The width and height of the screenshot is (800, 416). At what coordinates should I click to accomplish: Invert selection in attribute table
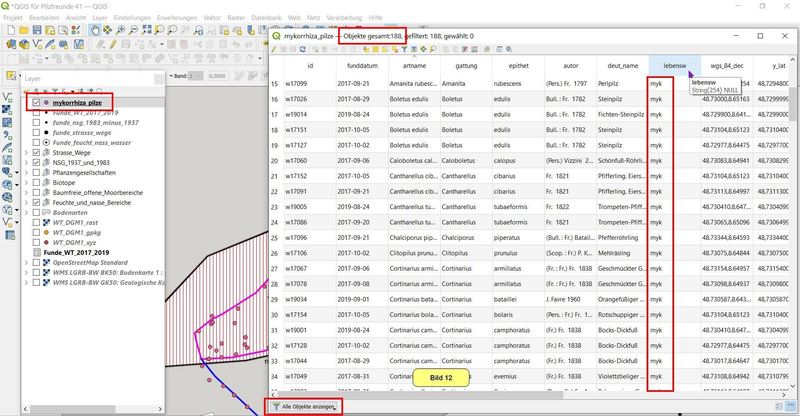[x=385, y=49]
